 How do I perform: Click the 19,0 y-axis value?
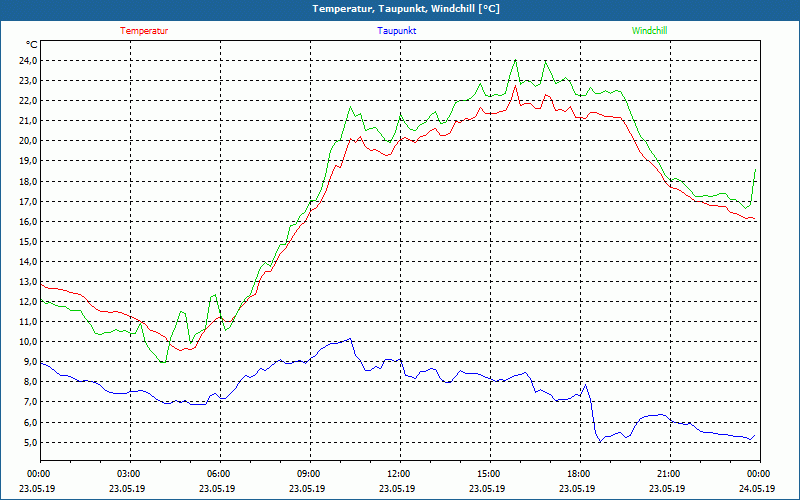pyautogui.click(x=28, y=161)
